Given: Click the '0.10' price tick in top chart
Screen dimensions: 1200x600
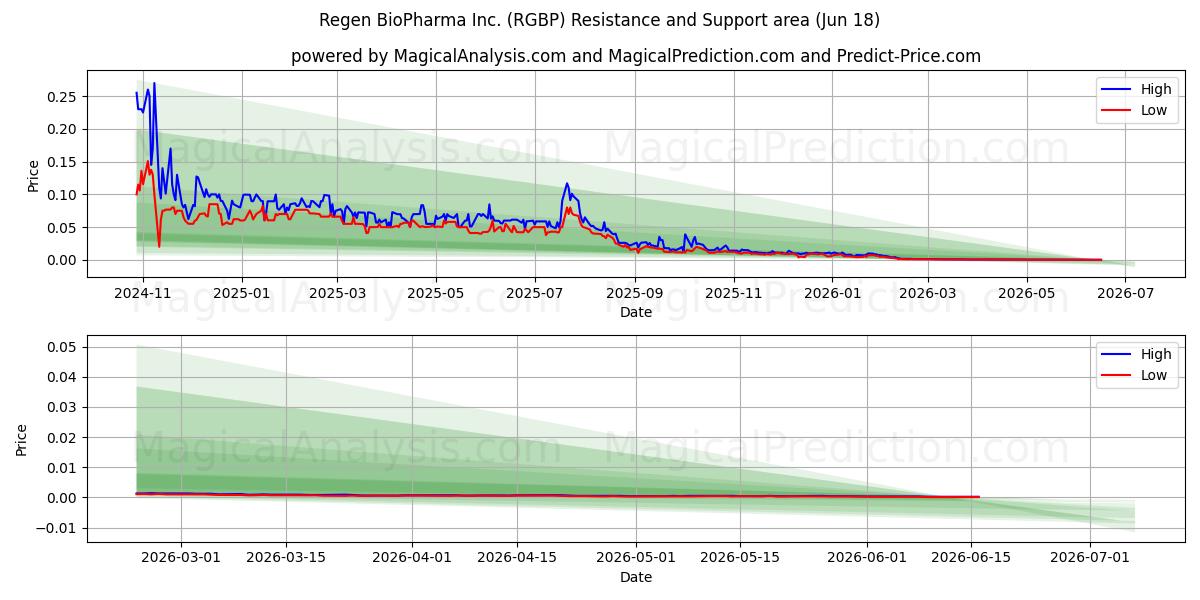Looking at the screenshot, I should pos(62,195).
